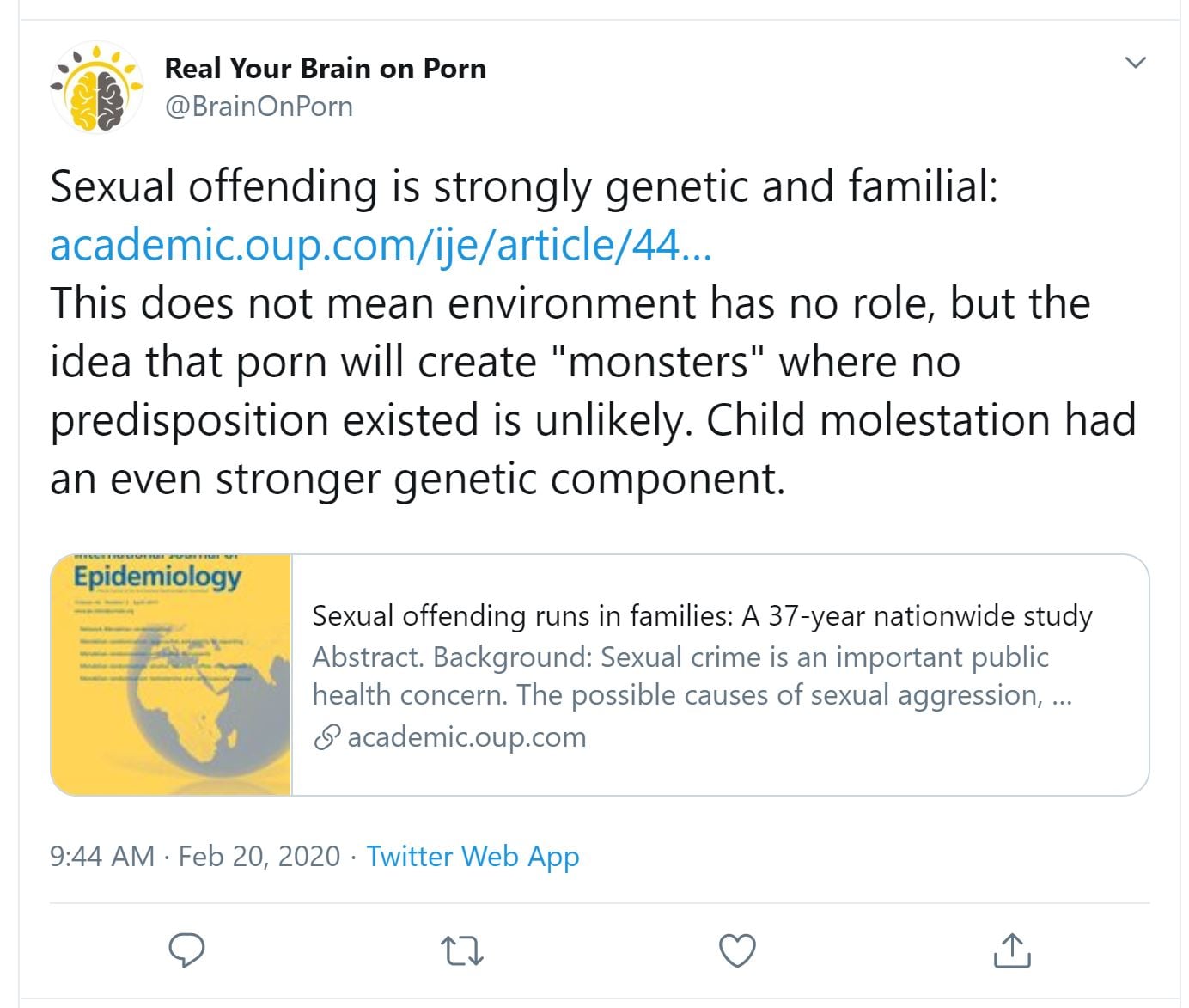Open the Epidemiology journal cover thumbnail
Screen dimensions: 1189x1008
click(x=171, y=675)
